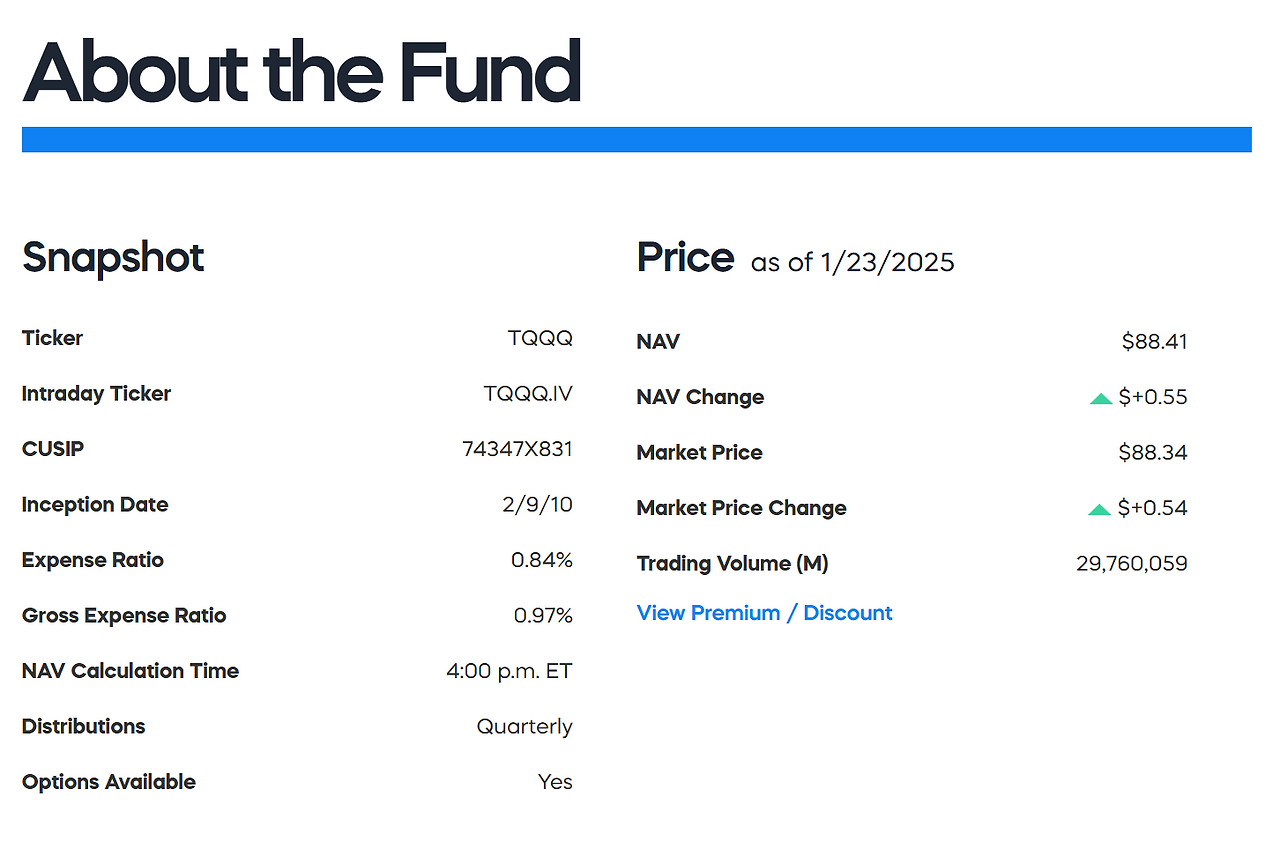Viewport: 1280px width, 848px height.
Task: Click the green Market Price Change up-arrow icon
Action: [1099, 509]
